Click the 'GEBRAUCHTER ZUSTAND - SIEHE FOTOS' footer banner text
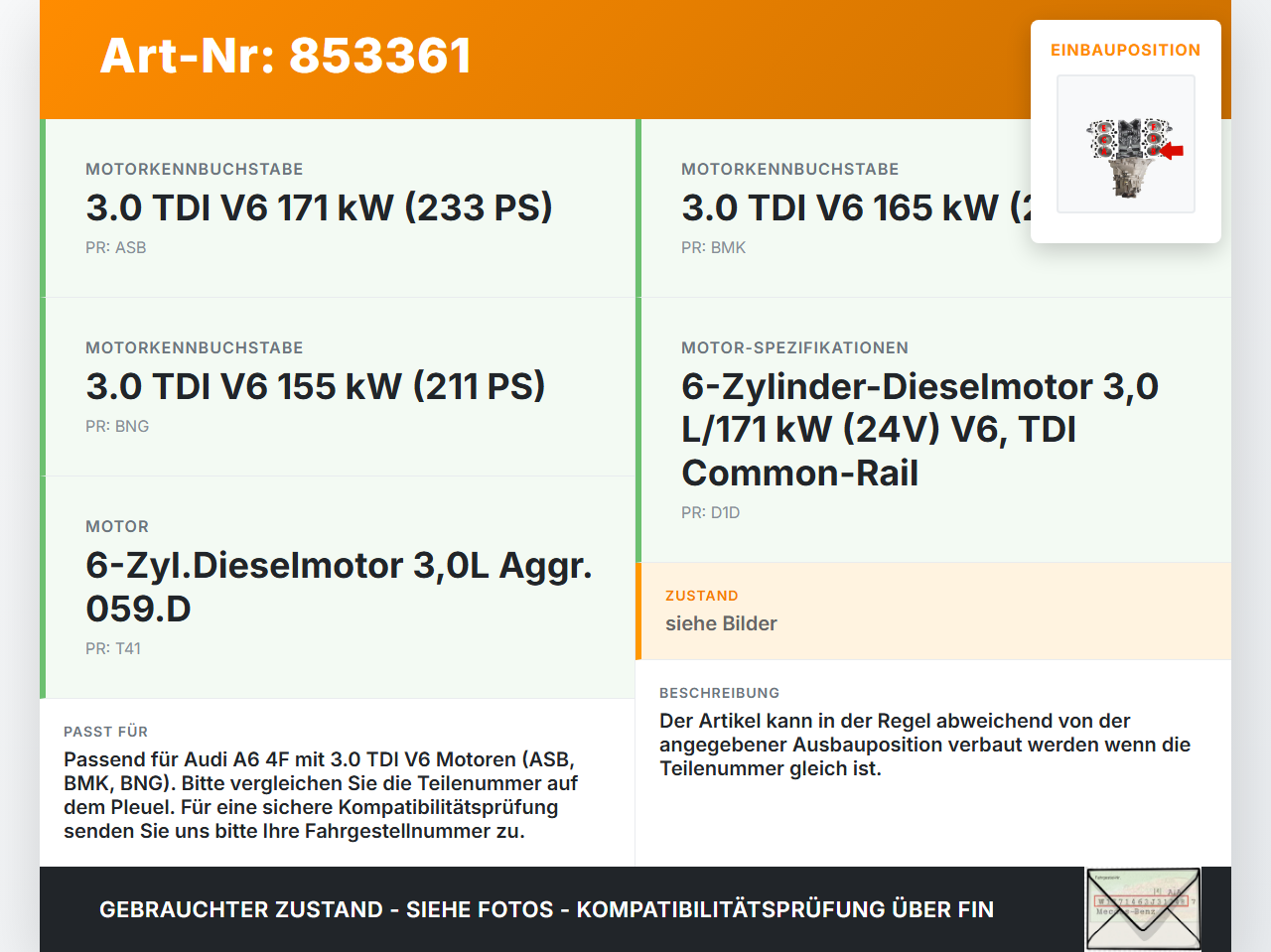 pos(546,909)
